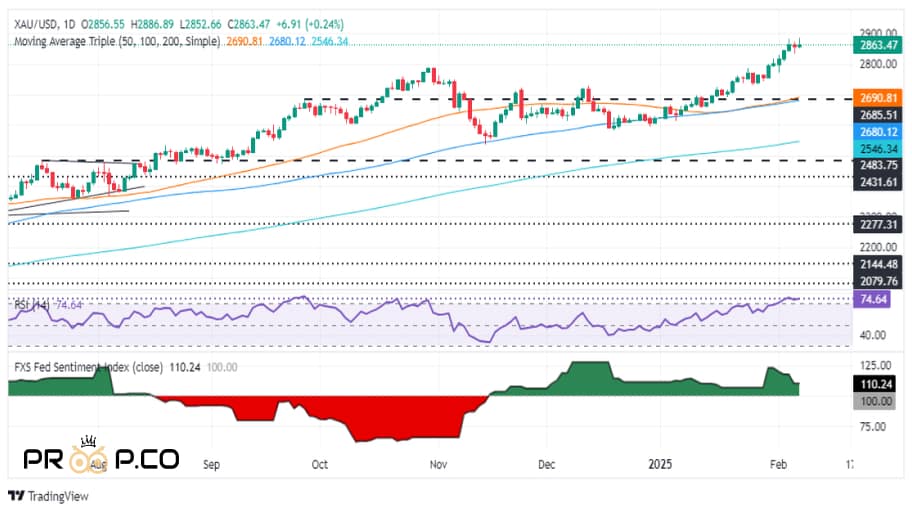Viewport: 912px width, 513px height.
Task: Click the cyan 200-period MA value 2546.34
Action: coord(330,41)
